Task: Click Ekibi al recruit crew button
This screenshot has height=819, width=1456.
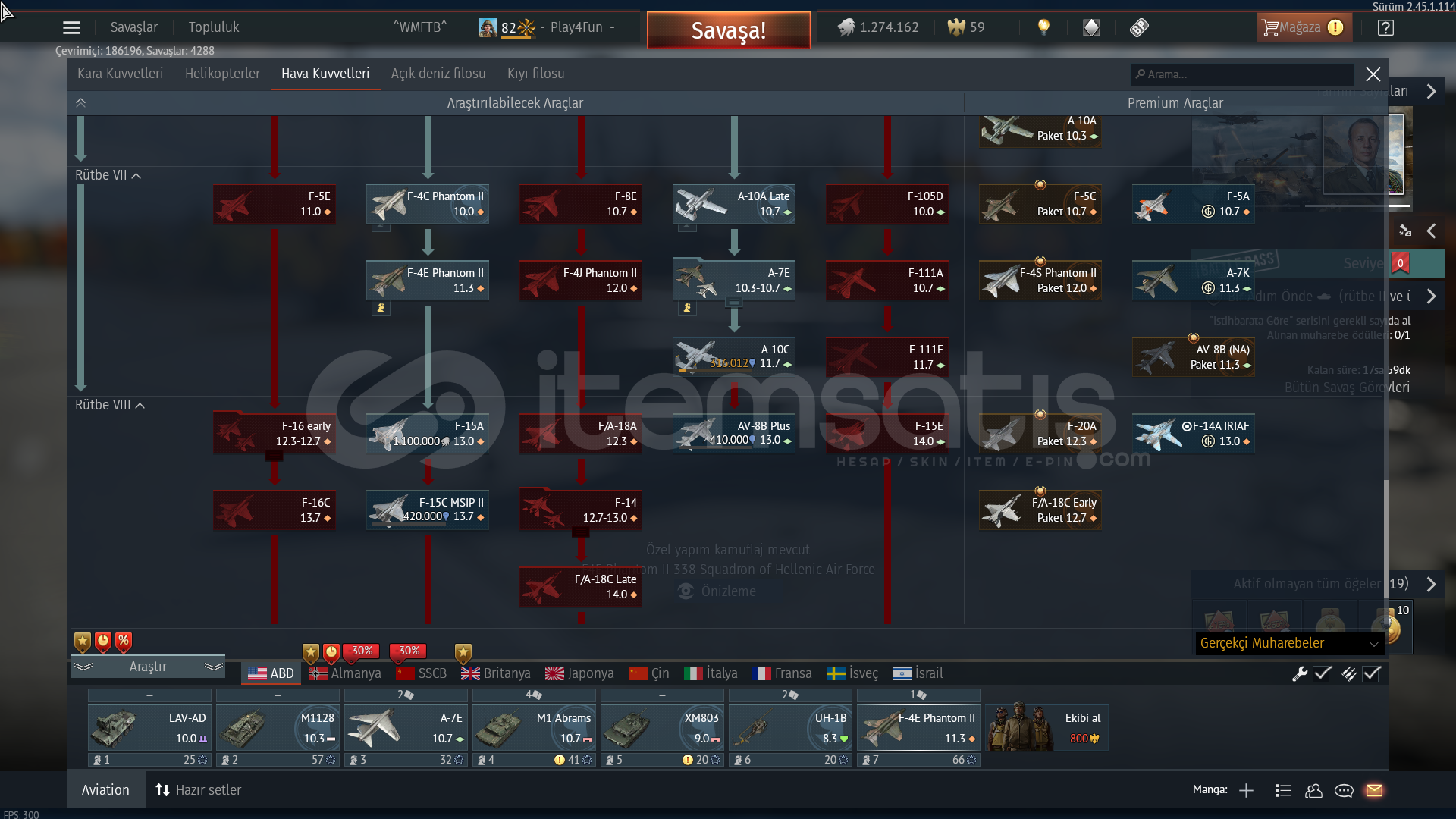Action: pos(1047,727)
